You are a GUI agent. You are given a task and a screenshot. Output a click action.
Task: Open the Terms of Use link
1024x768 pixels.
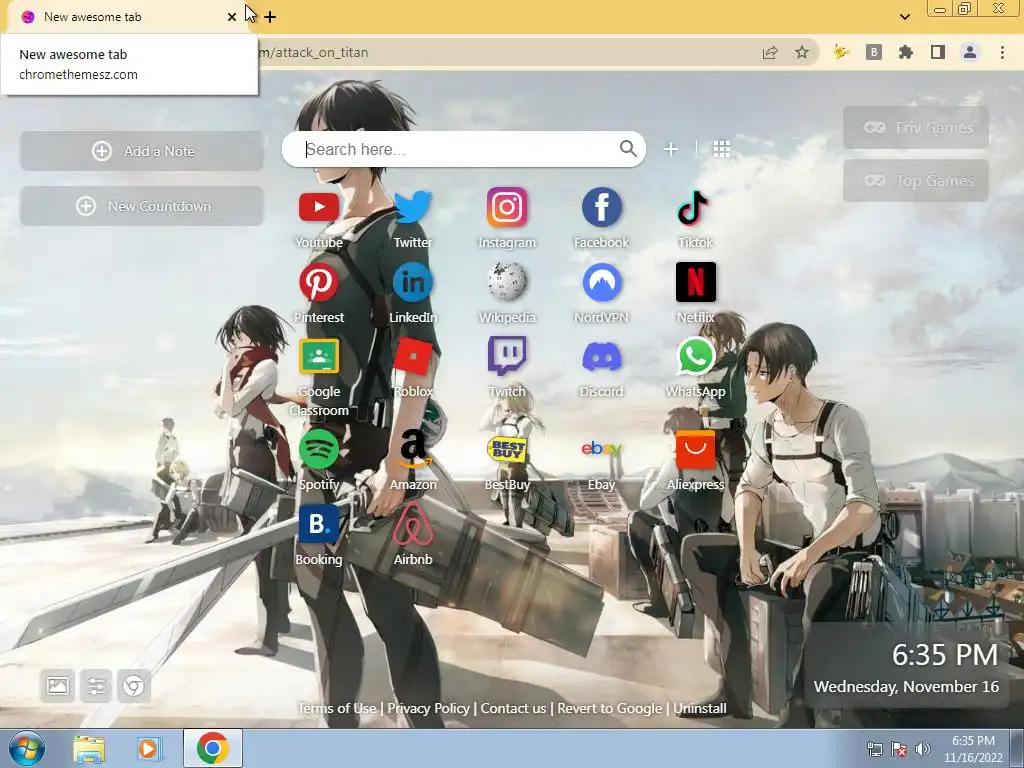pyautogui.click(x=337, y=708)
